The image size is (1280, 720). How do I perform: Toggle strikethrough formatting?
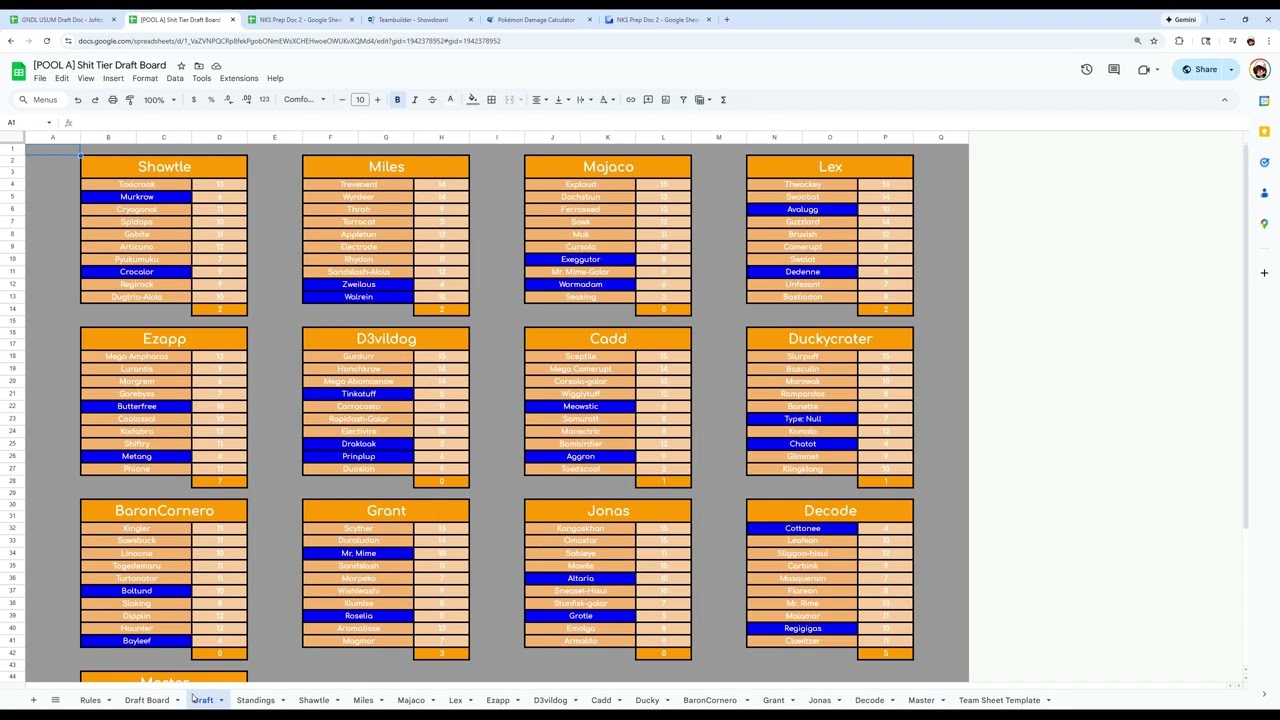432,100
